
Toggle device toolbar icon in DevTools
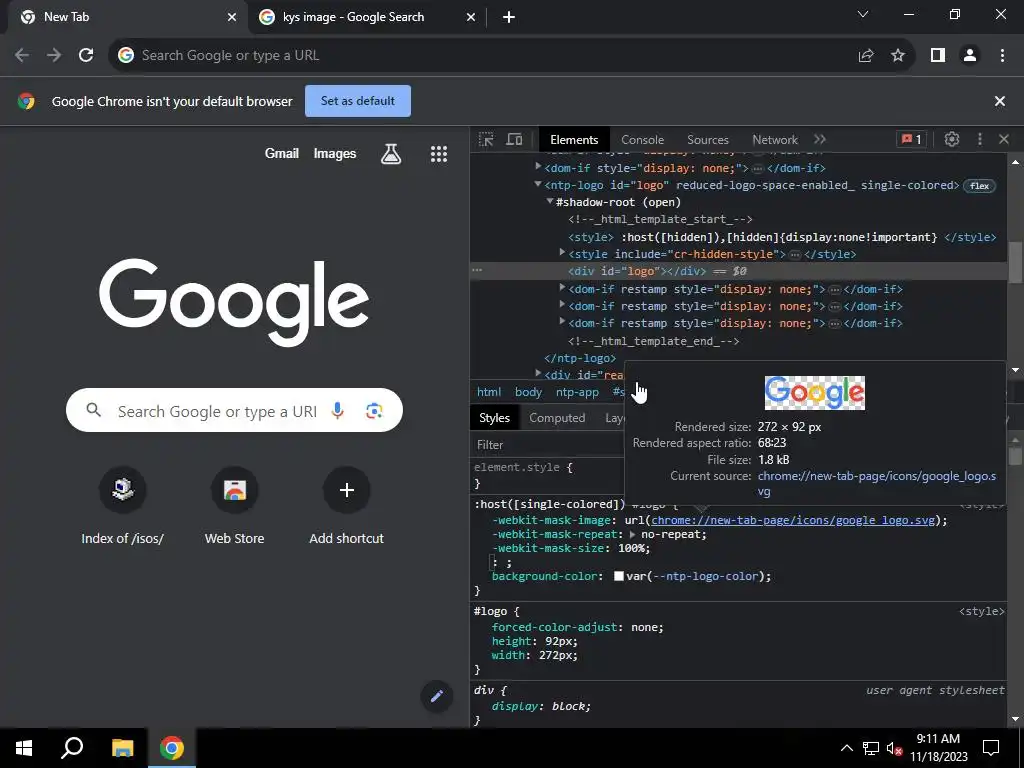pyautogui.click(x=515, y=139)
